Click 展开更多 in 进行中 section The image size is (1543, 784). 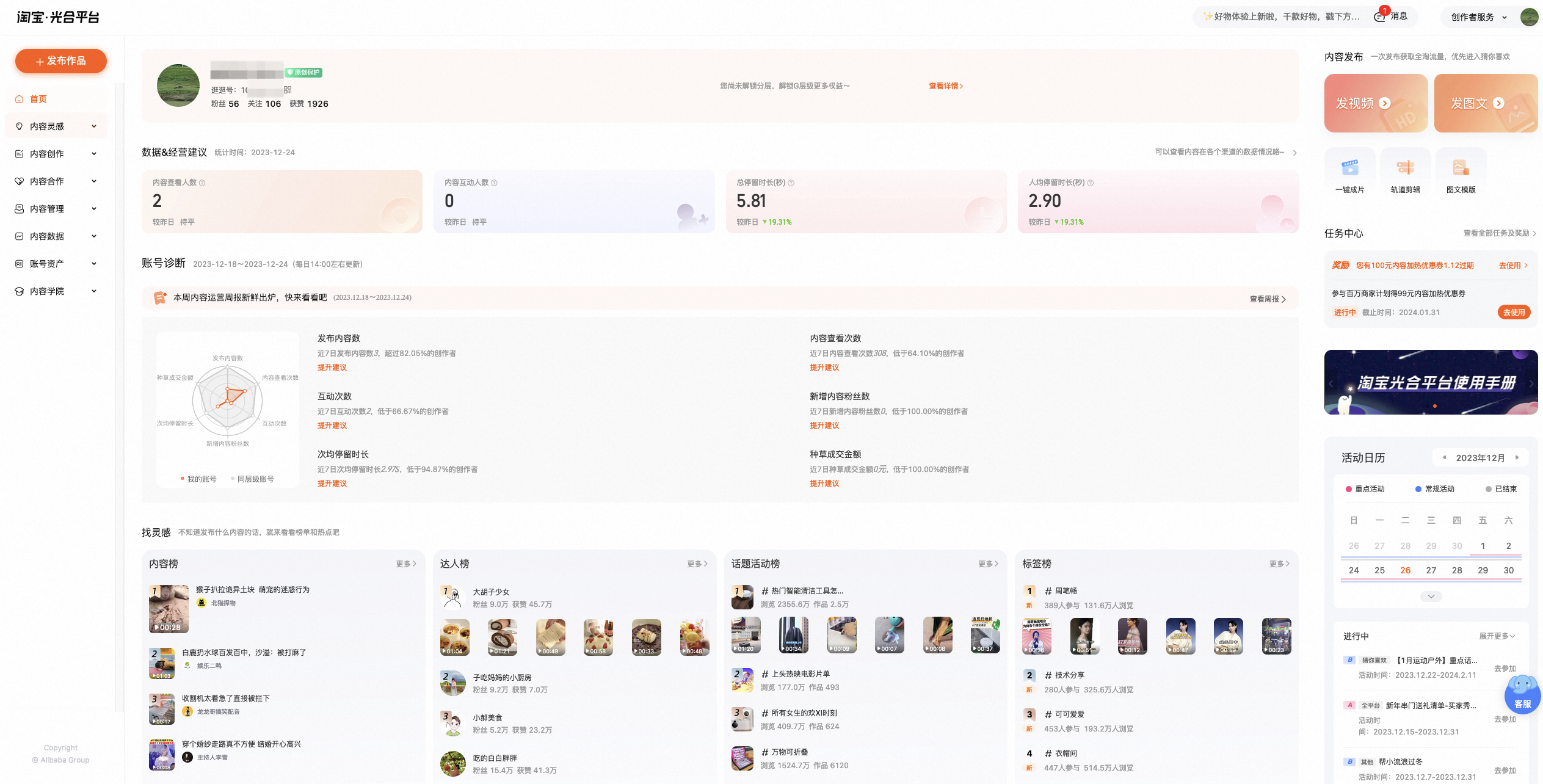1497,636
